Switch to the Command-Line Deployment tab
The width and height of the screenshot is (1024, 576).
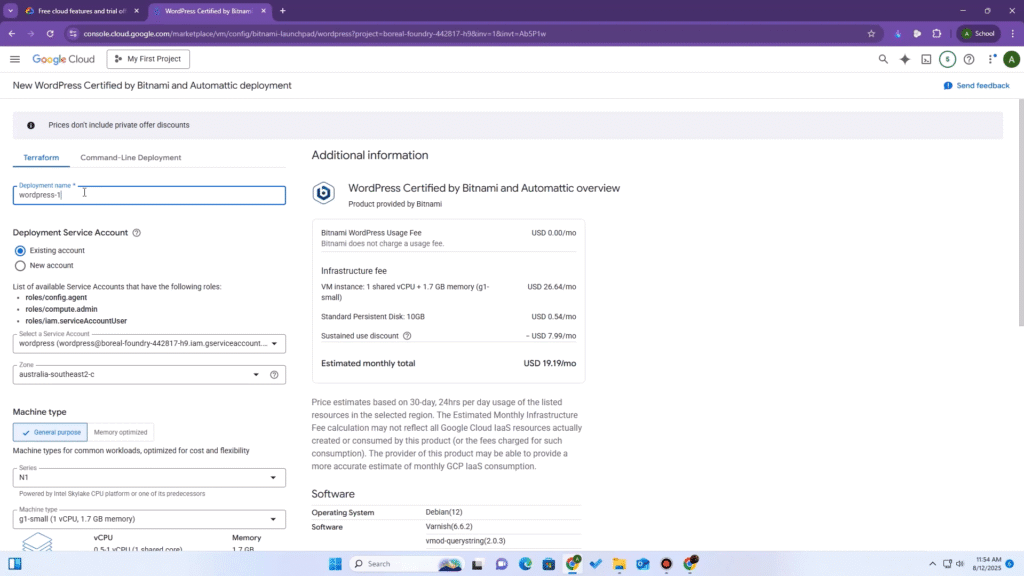tap(131, 158)
